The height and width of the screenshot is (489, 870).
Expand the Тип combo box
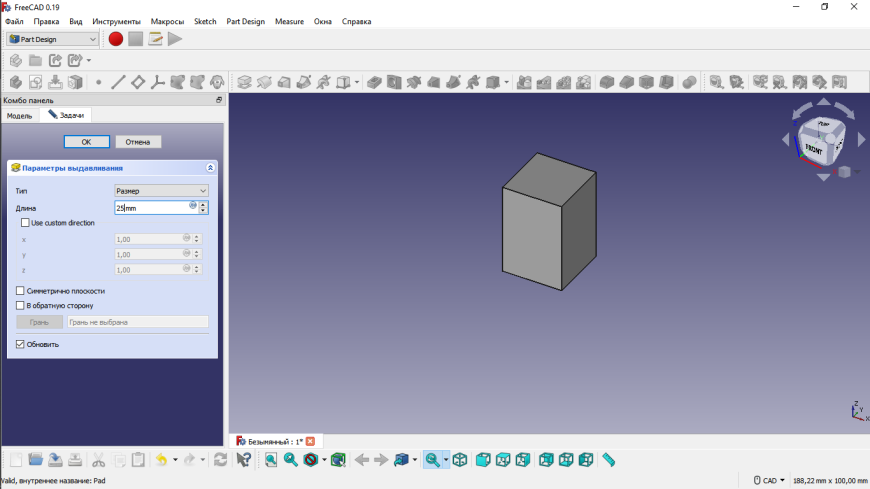pos(160,190)
